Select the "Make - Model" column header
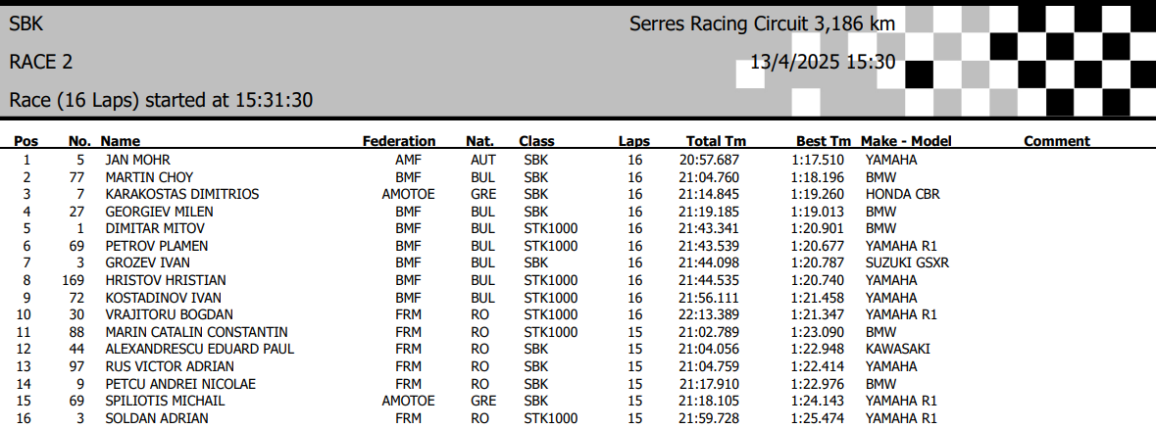The width and height of the screenshot is (1156, 429). point(906,142)
